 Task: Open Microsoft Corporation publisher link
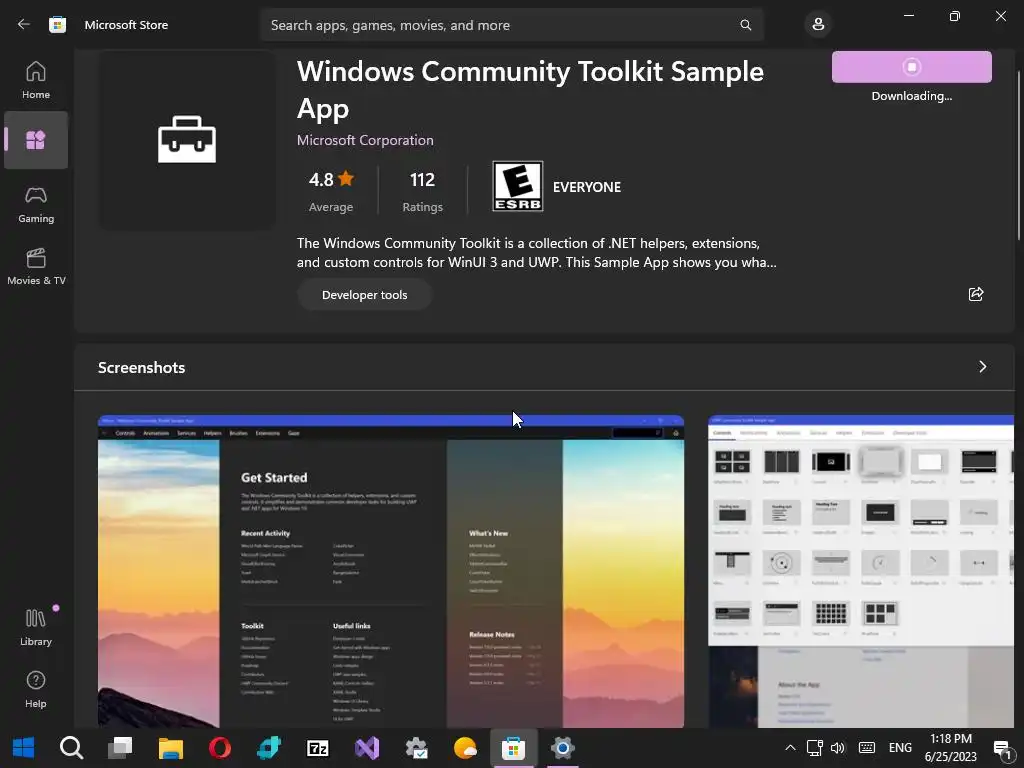[365, 140]
